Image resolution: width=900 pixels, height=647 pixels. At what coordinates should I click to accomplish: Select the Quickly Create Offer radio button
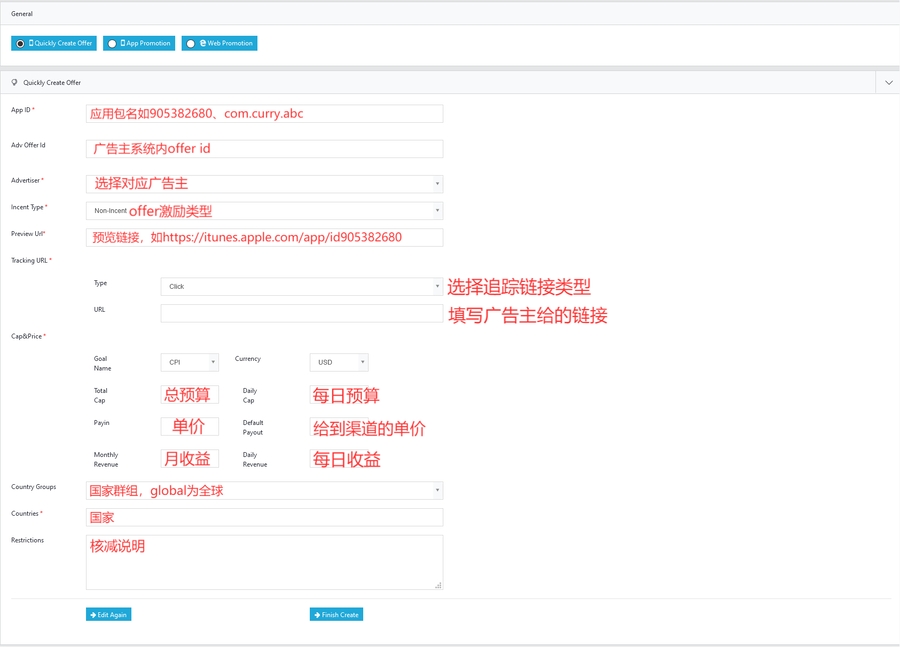point(20,44)
